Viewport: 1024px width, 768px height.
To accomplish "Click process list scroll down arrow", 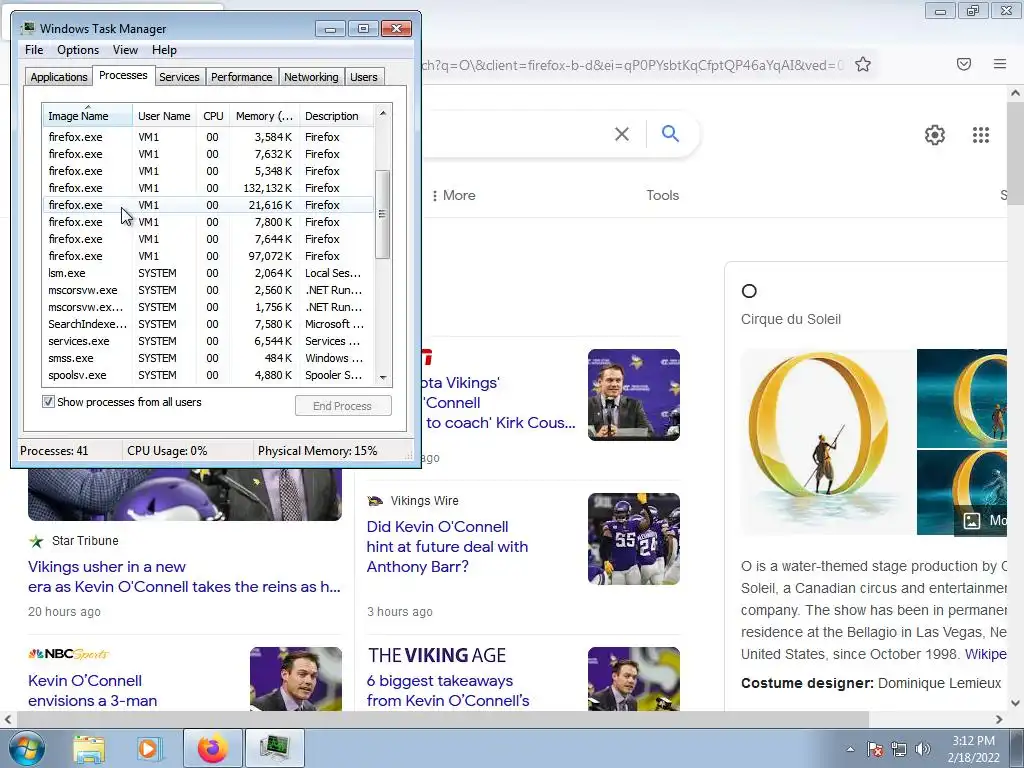I will tap(383, 377).
